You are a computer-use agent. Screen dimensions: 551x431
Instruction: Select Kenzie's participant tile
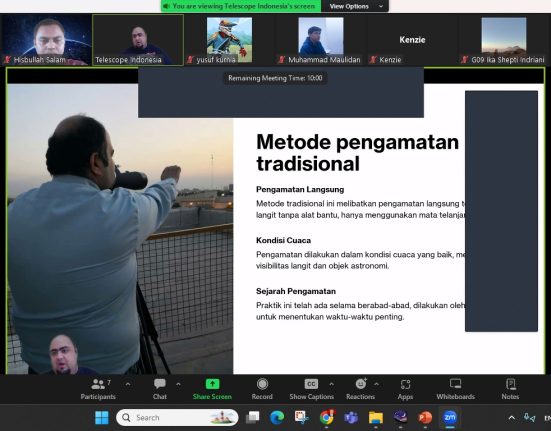[413, 40]
